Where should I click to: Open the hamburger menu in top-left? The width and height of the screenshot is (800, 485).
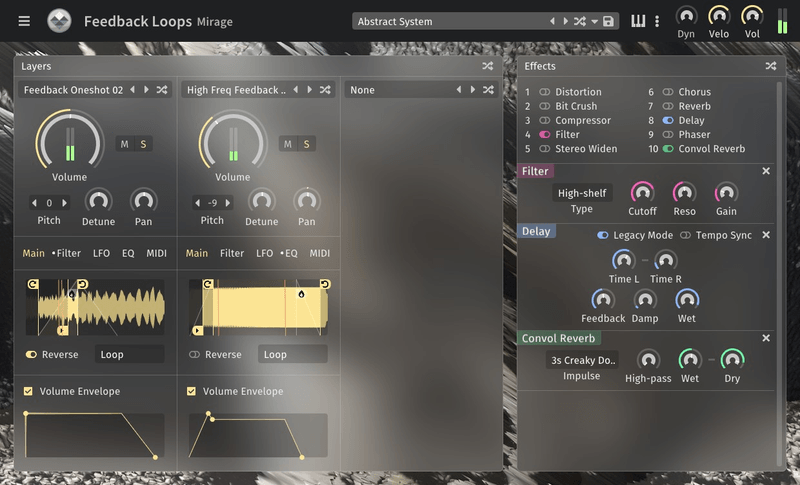24,21
